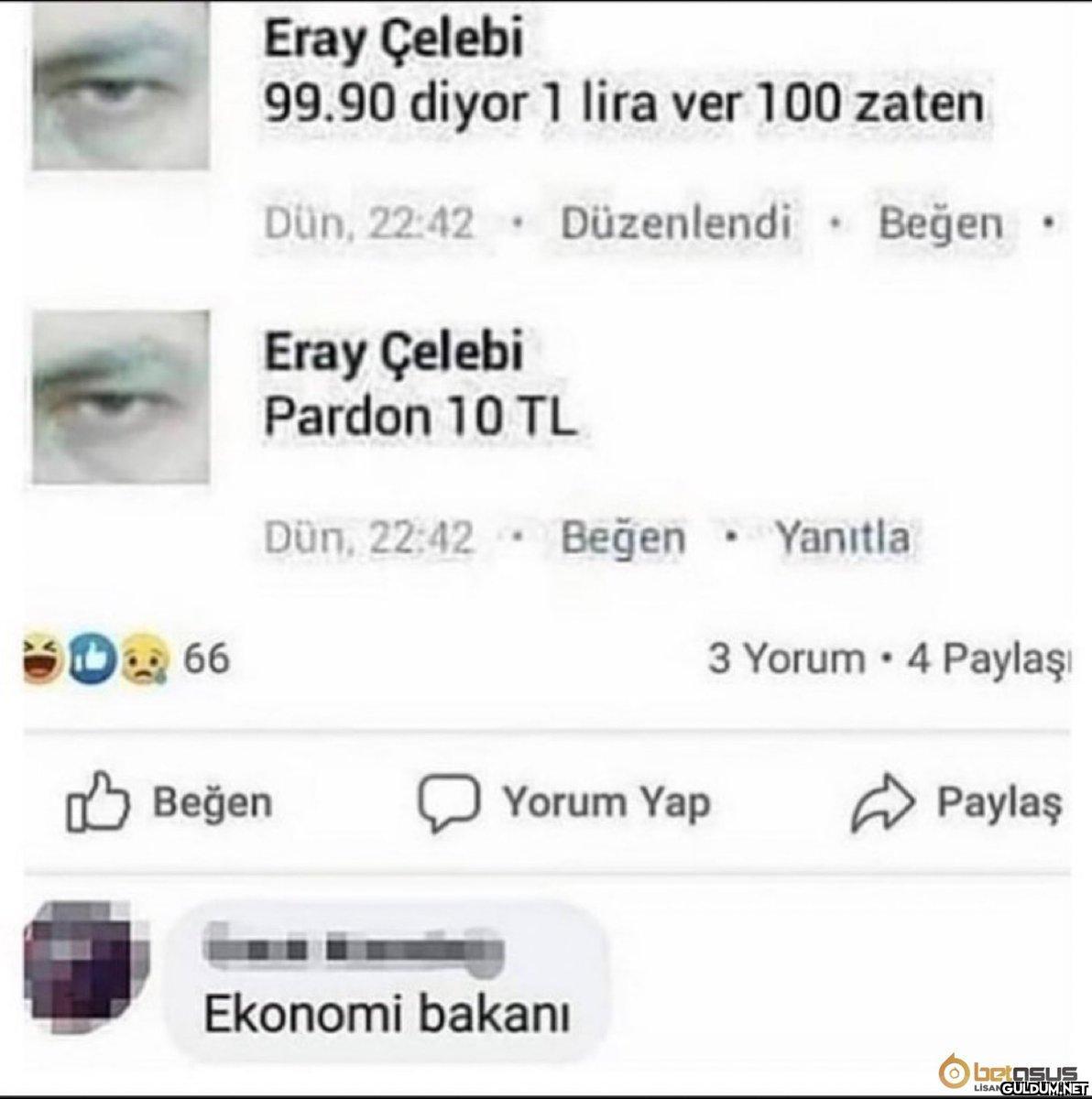Click Düzenlendi to view edit history
1092x1099 pixels.
675,223
